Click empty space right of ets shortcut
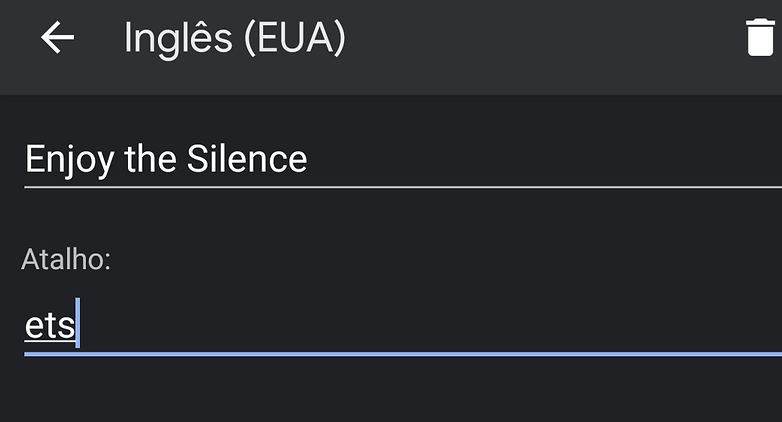The height and width of the screenshot is (422, 782). 429,325
